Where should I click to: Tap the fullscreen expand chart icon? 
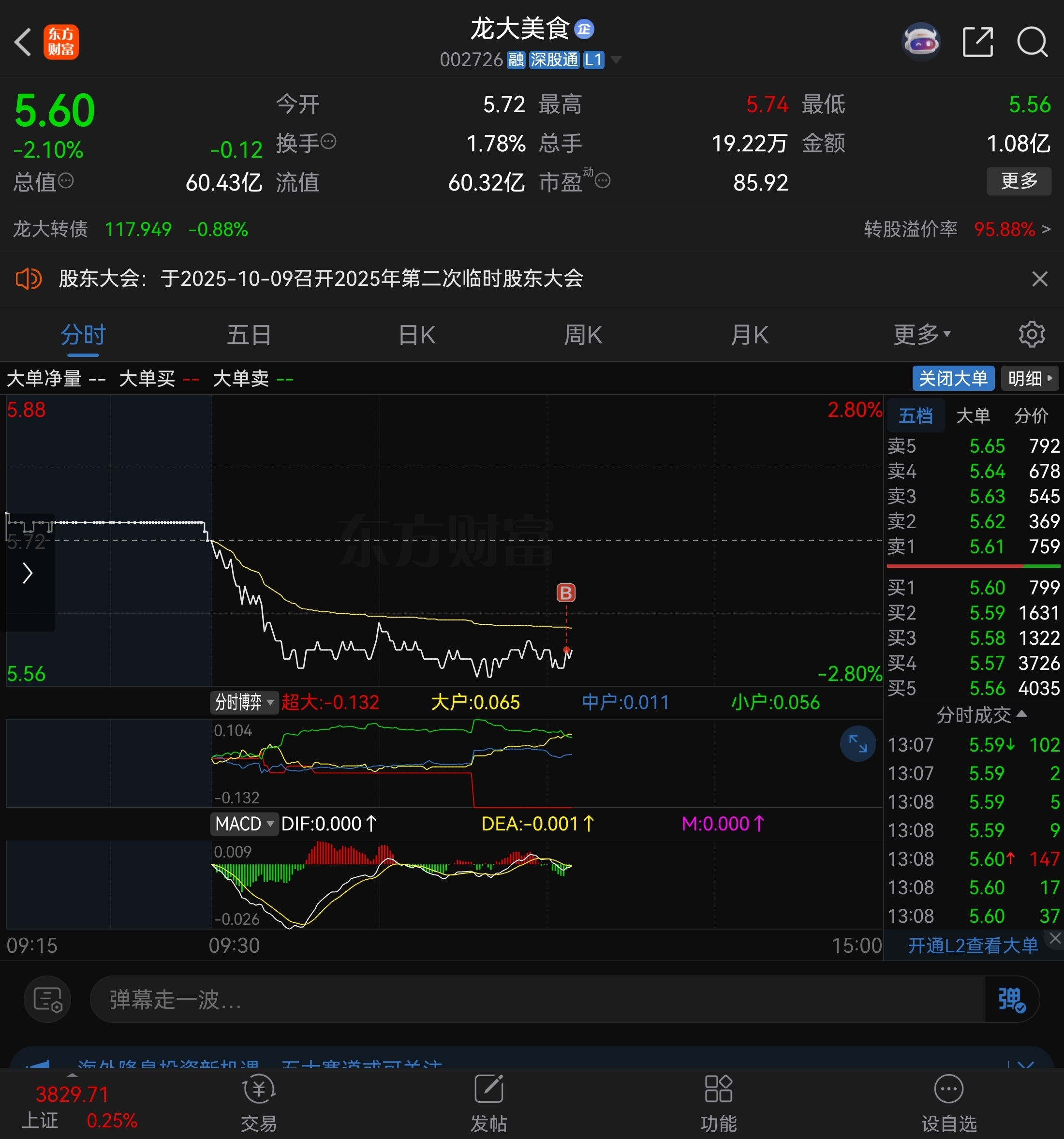tap(858, 744)
